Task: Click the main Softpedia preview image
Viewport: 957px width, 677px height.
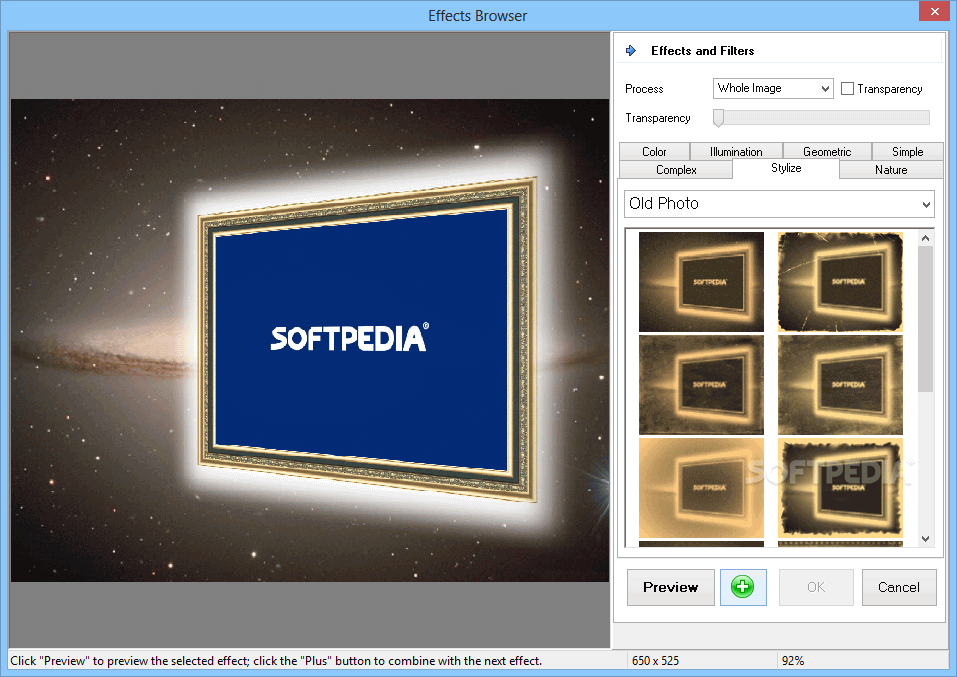Action: pos(310,340)
